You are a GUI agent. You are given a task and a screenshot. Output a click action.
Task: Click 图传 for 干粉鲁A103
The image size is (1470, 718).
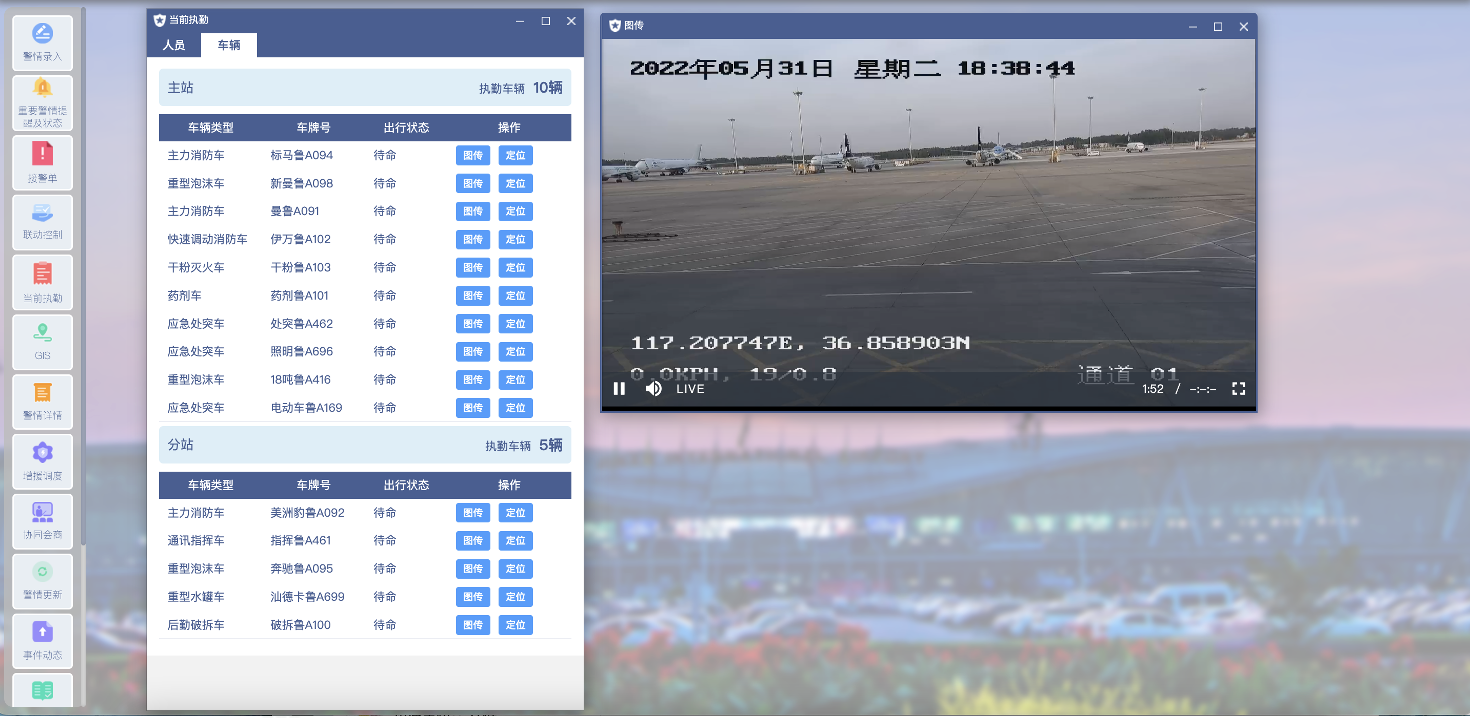473,267
